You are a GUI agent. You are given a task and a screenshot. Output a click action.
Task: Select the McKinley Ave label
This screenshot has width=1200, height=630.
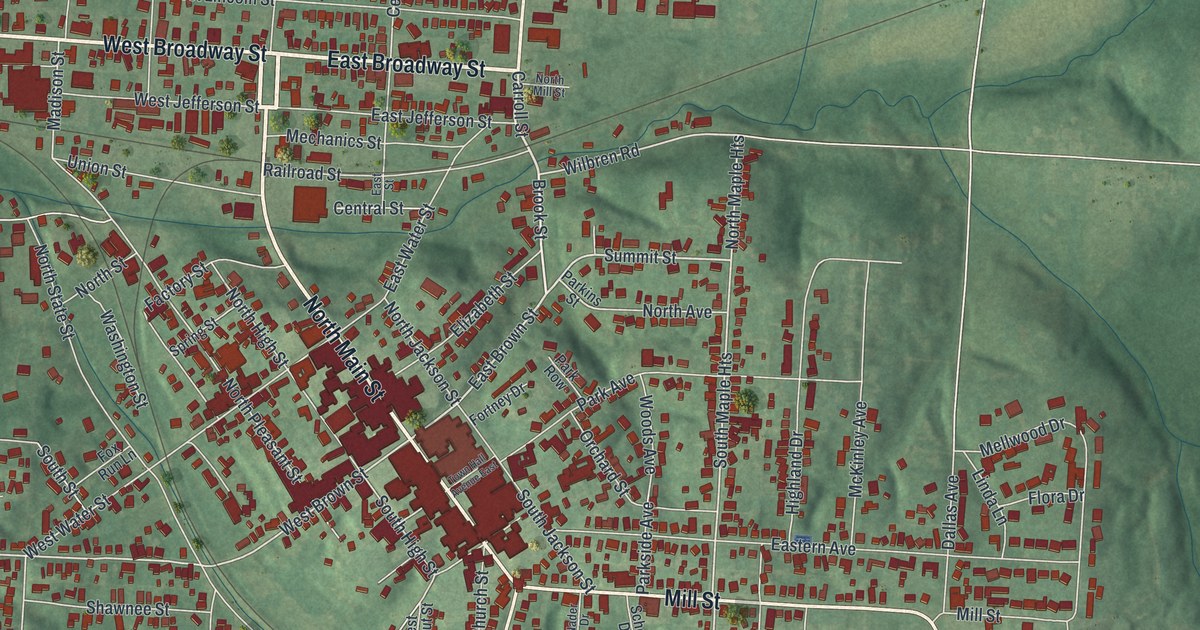pyautogui.click(x=856, y=450)
